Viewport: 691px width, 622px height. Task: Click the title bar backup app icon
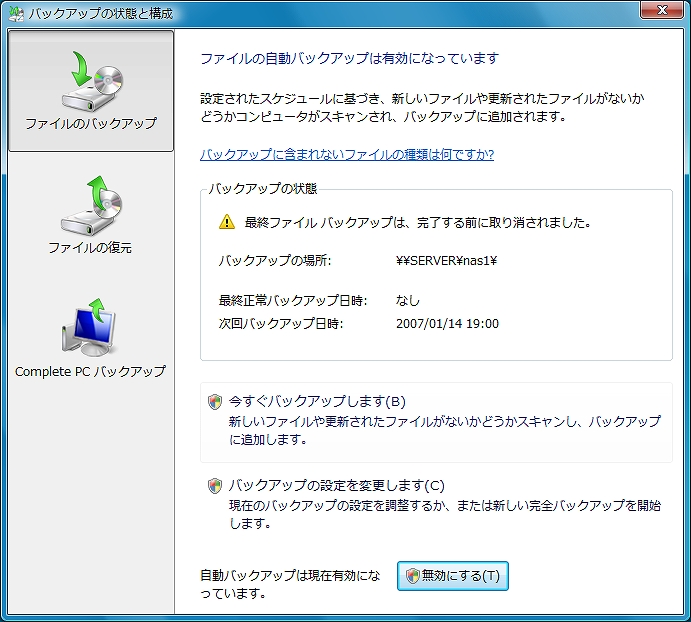(14, 13)
